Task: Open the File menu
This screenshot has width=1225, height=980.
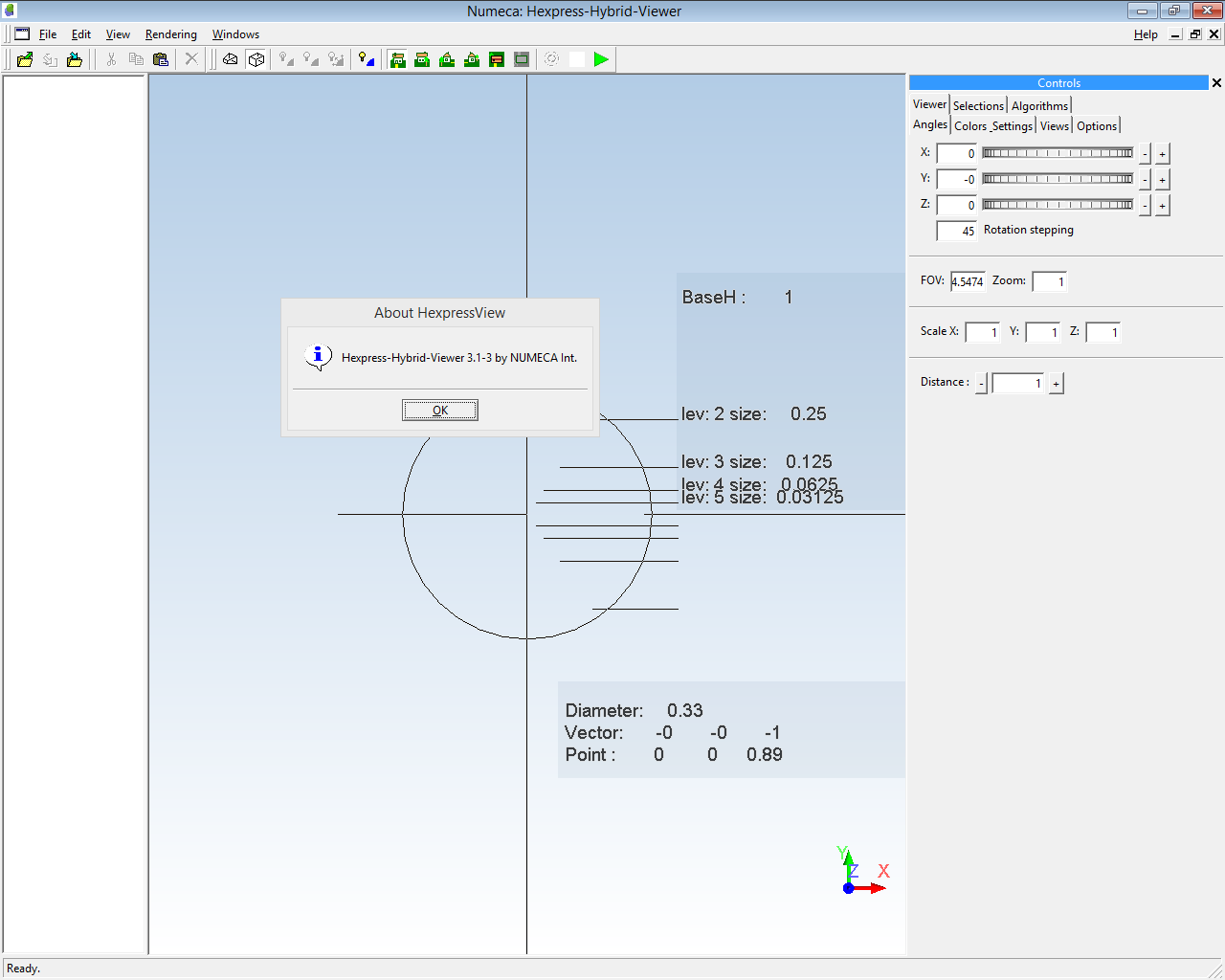Action: click(x=48, y=34)
